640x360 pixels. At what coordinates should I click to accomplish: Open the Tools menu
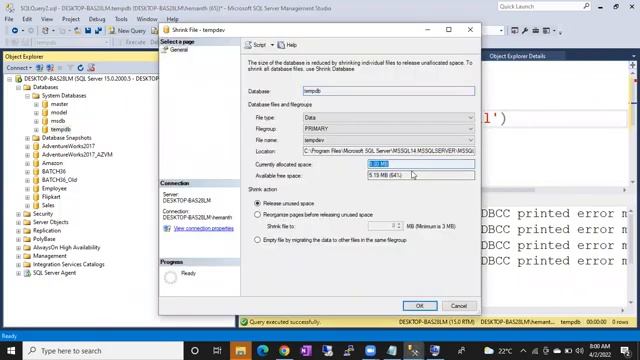point(121,19)
